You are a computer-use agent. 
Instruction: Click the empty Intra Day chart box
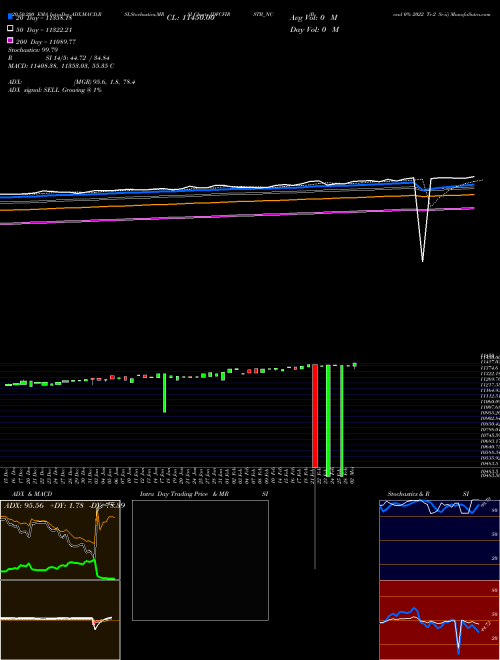click(x=200, y=560)
